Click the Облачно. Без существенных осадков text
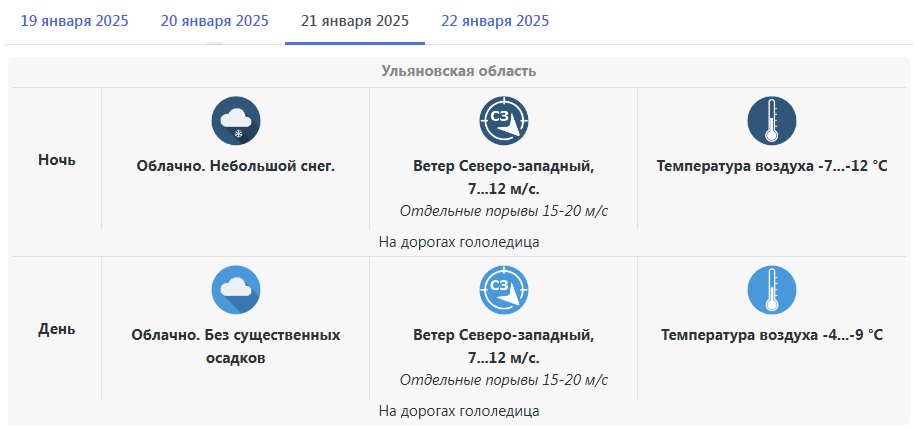 point(236,346)
